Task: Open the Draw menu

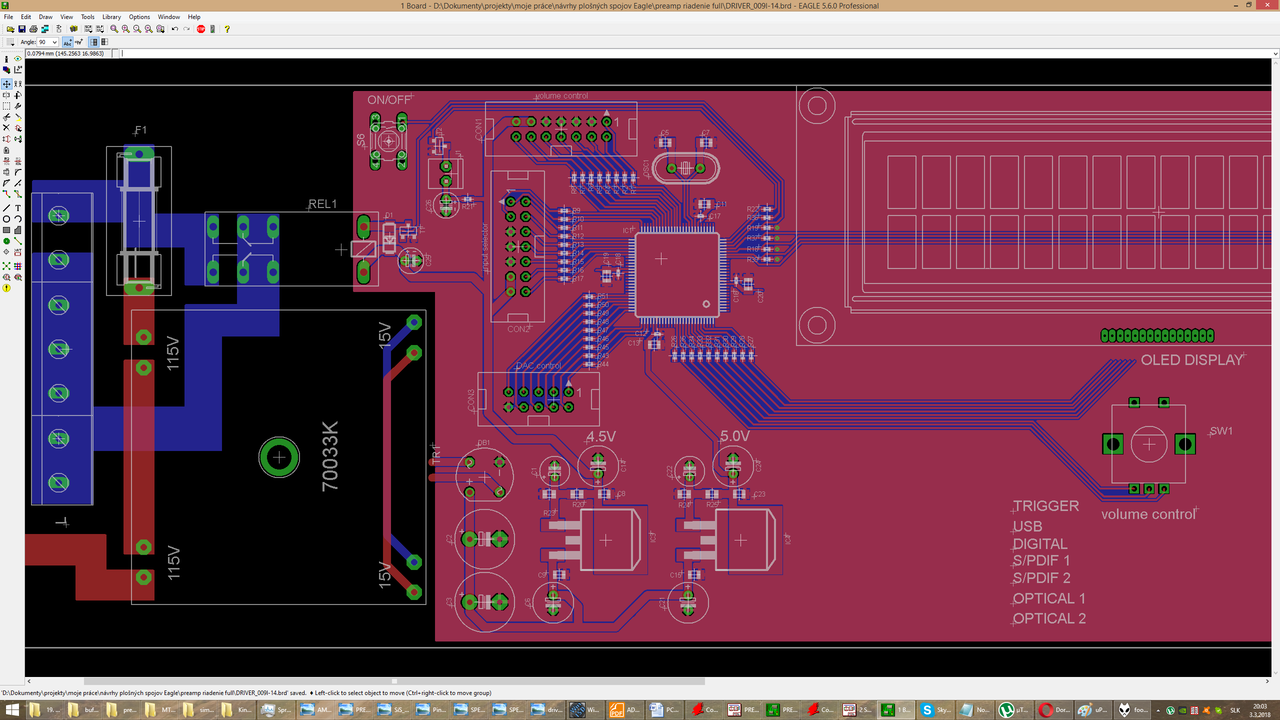Action: [46, 17]
